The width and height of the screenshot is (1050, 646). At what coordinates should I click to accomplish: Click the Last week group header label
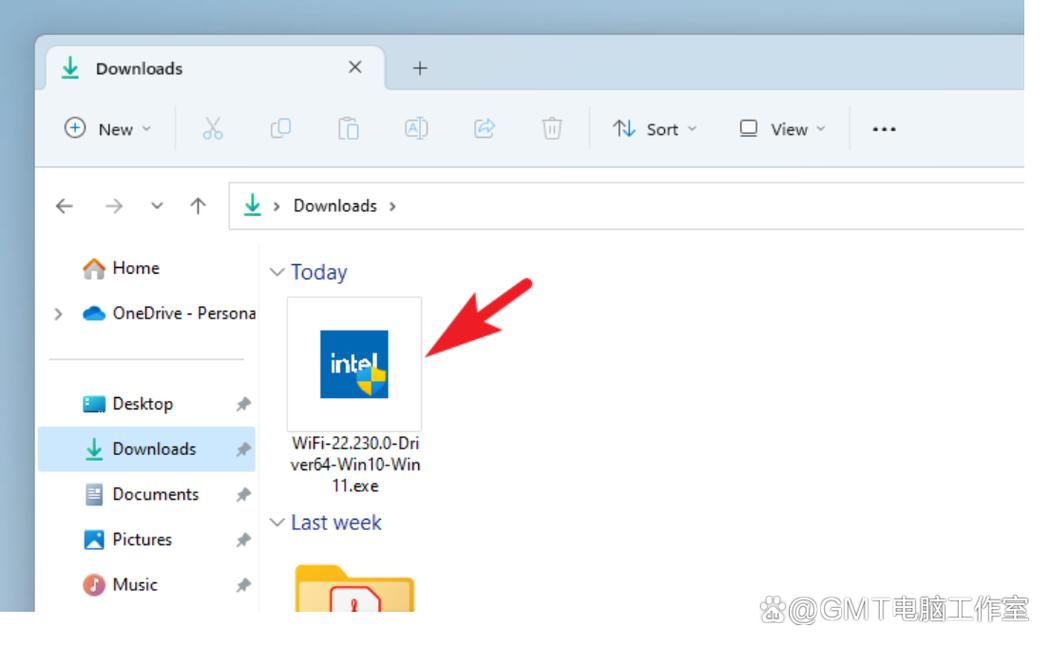[x=335, y=523]
